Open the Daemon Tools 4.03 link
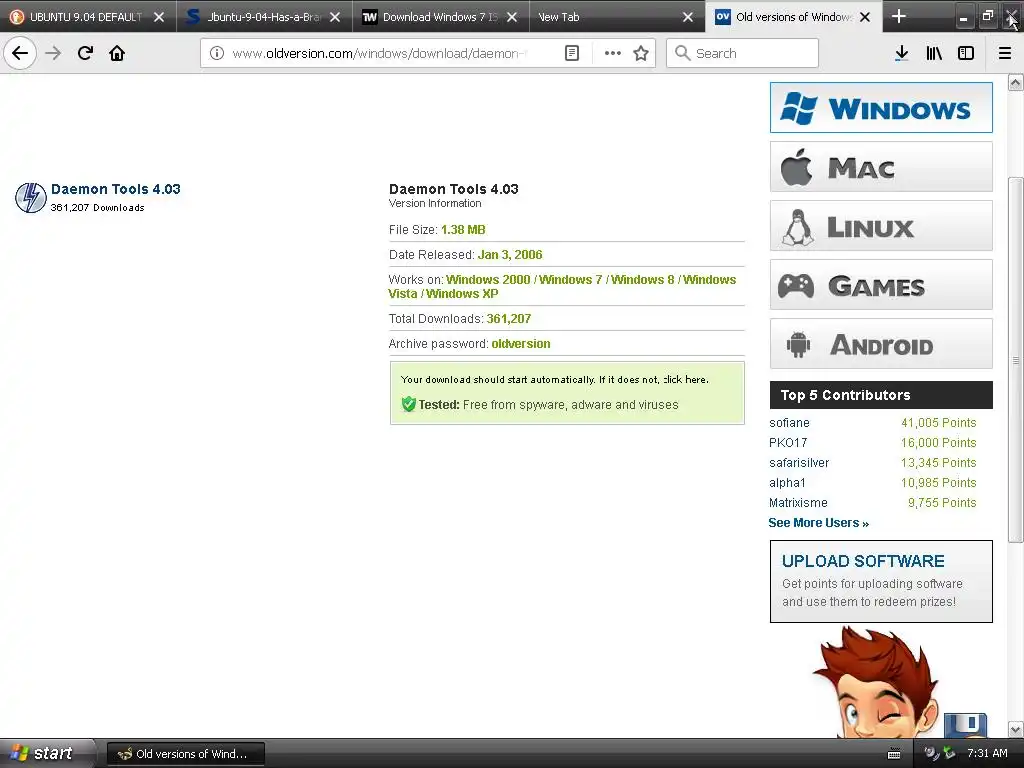The width and height of the screenshot is (1024, 768). (116, 189)
